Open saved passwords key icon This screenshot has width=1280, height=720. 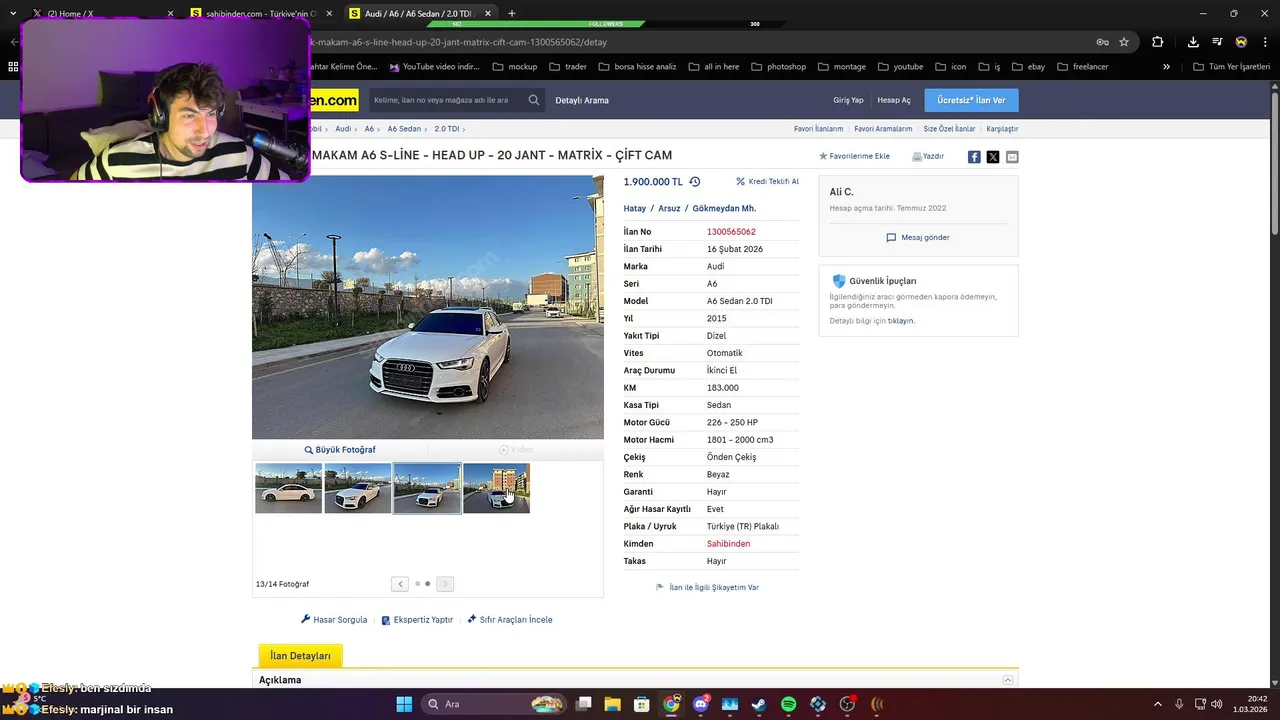(1102, 42)
